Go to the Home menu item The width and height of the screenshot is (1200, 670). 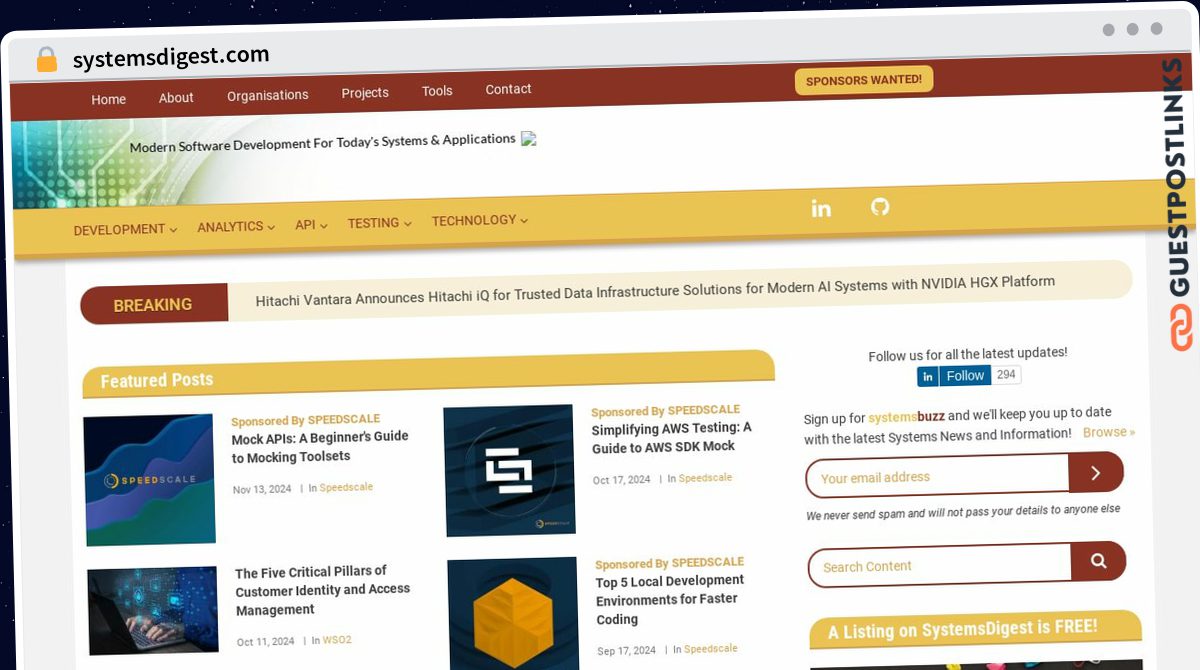(x=108, y=99)
